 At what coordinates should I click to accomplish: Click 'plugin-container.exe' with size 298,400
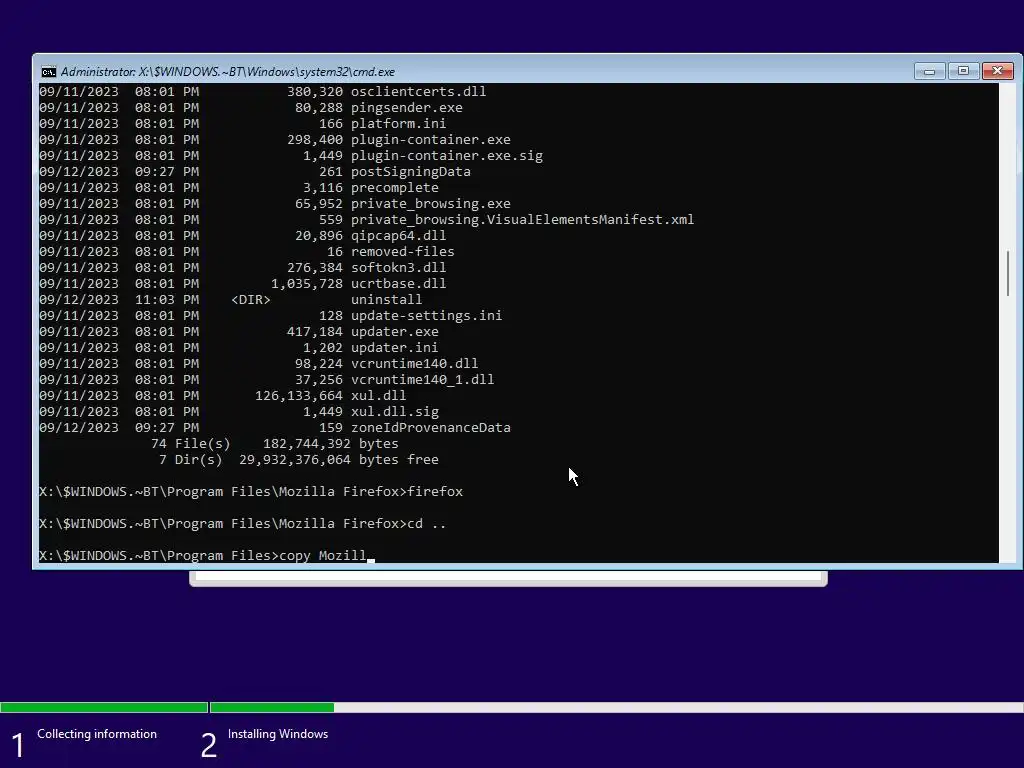click(x=430, y=140)
